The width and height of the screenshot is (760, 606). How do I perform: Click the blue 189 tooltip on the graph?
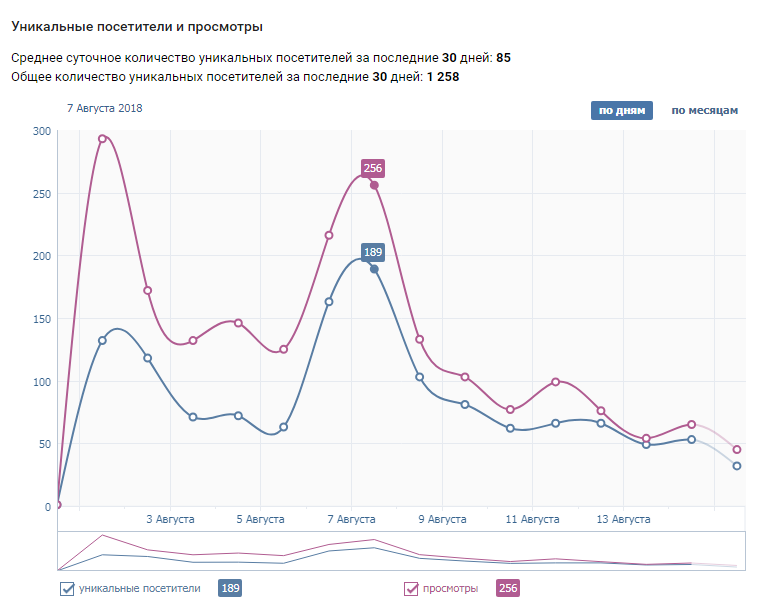[x=373, y=252]
